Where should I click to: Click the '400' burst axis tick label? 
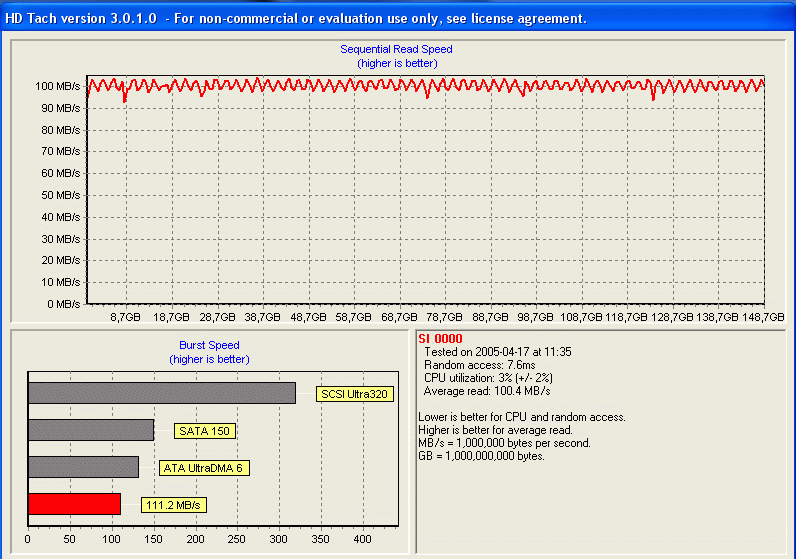point(362,539)
